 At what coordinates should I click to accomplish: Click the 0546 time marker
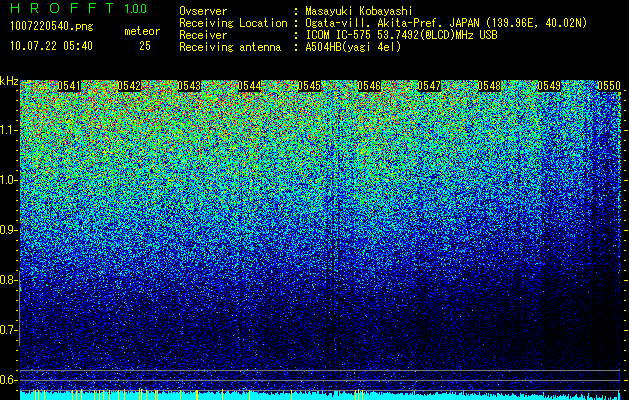point(369,86)
